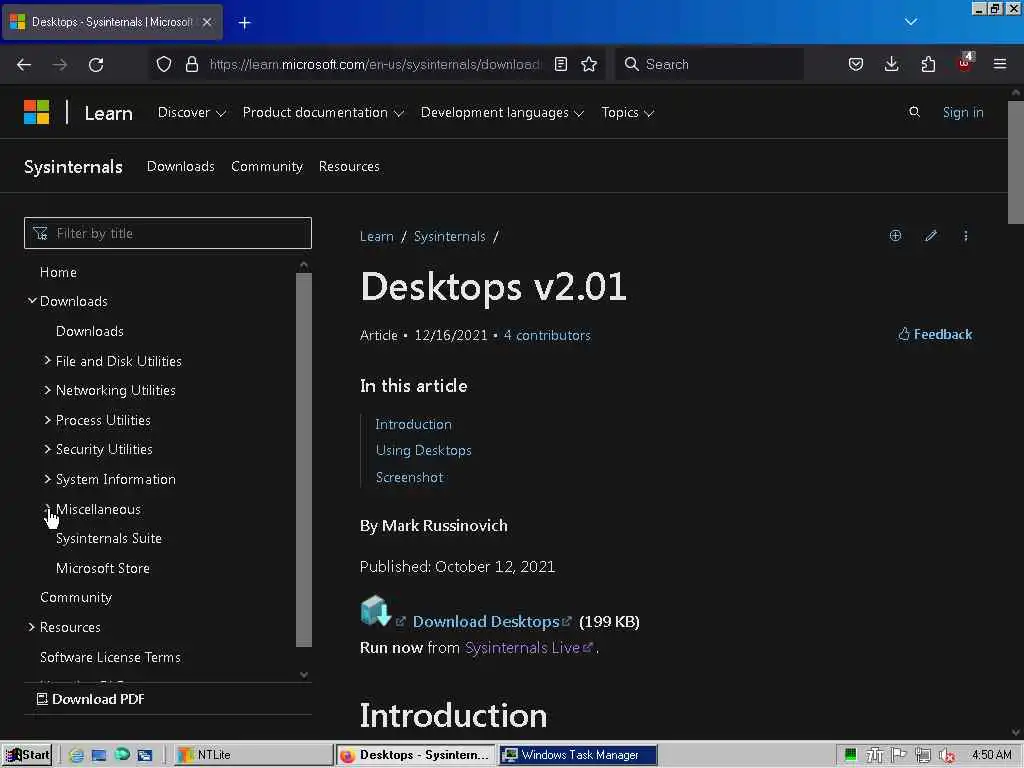Open Sysinternals Suite in the sidebar
This screenshot has width=1024, height=768.
pyautogui.click(x=109, y=538)
